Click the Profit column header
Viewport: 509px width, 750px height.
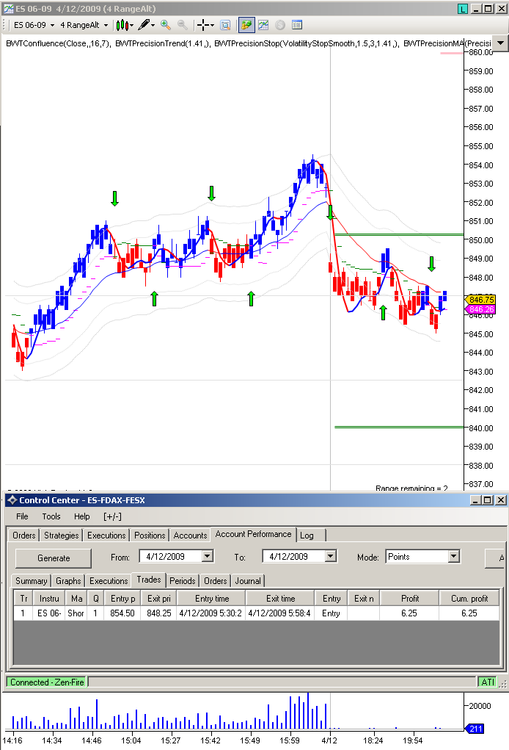409,598
